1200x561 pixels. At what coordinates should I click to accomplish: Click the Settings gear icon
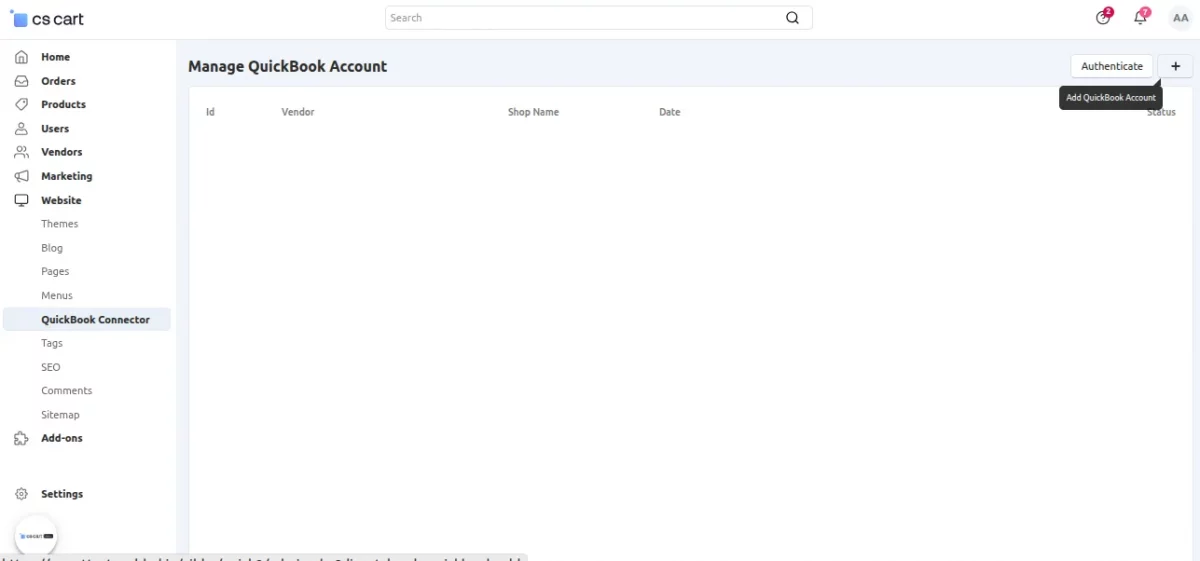(21, 494)
